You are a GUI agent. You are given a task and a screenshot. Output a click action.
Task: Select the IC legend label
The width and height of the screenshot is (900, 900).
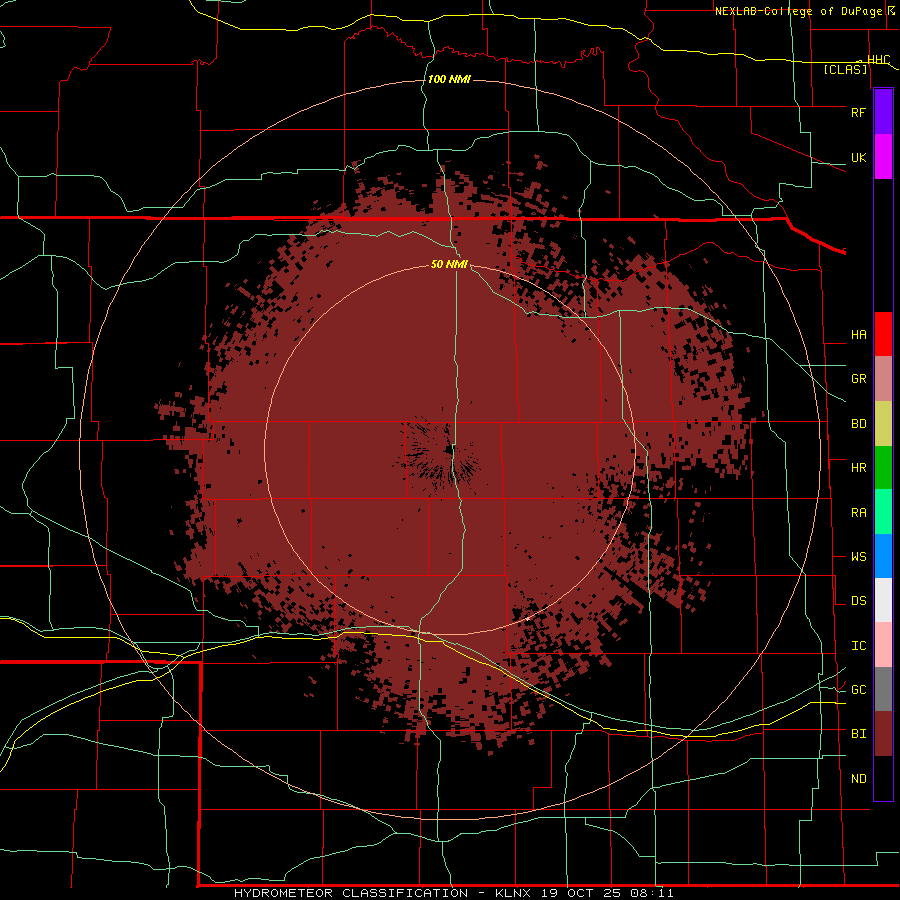coord(858,646)
